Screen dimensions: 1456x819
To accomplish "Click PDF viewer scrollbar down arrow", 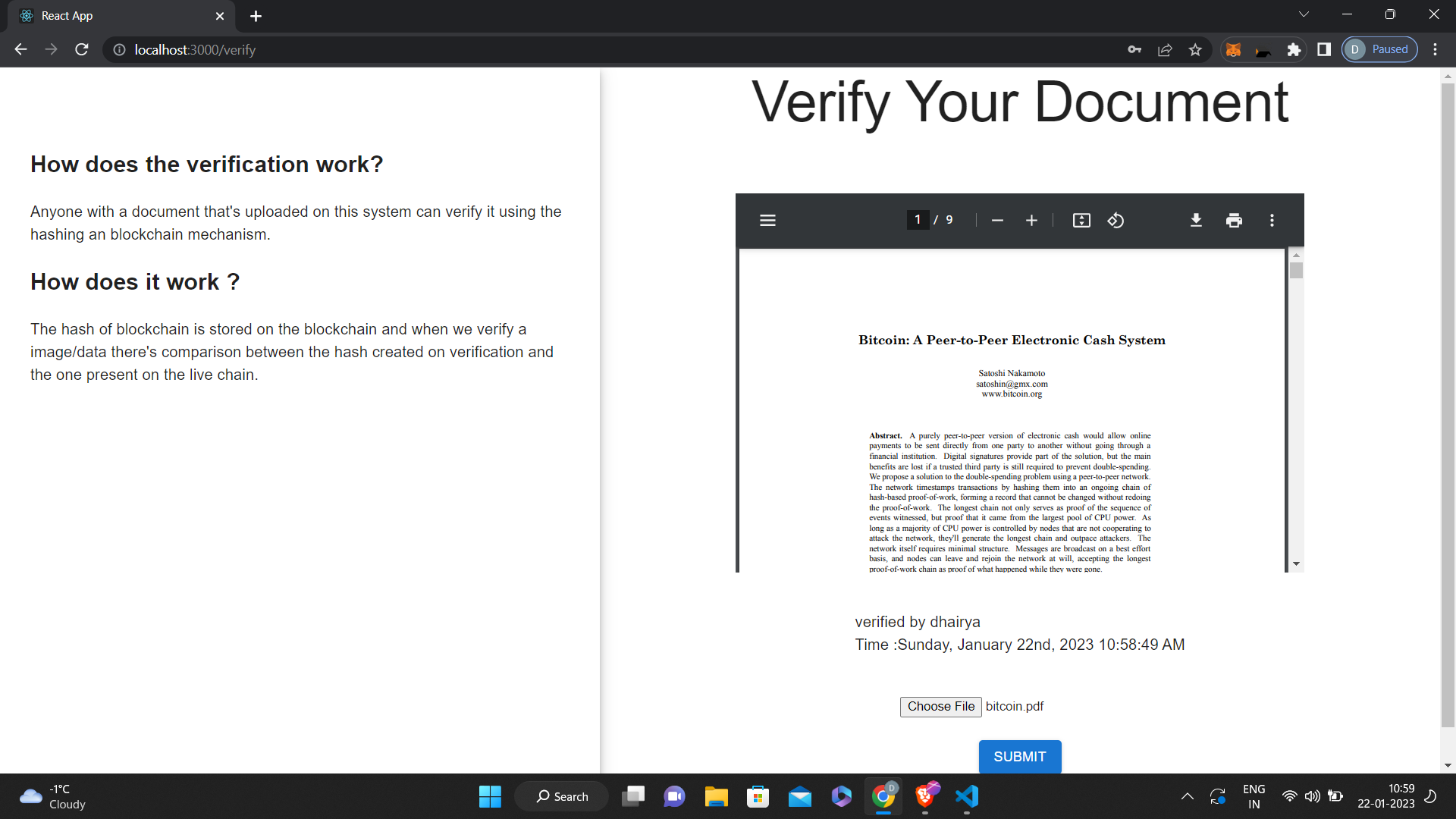I will [x=1296, y=563].
